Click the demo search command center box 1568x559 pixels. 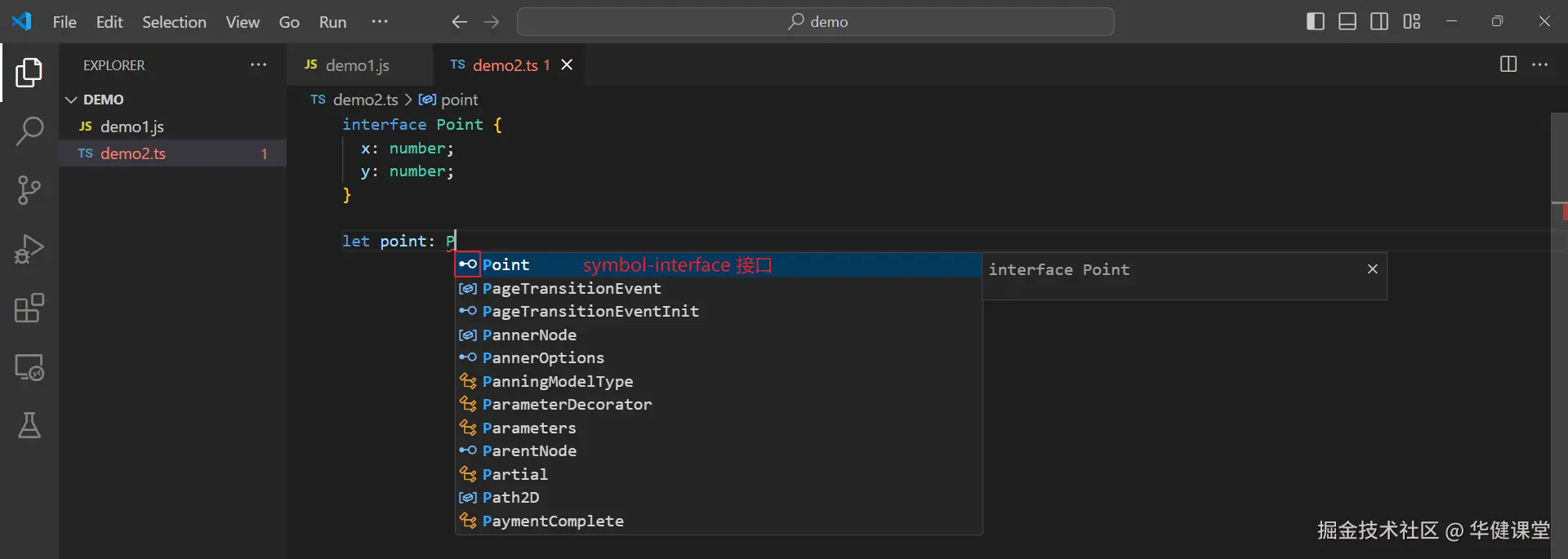tap(815, 22)
